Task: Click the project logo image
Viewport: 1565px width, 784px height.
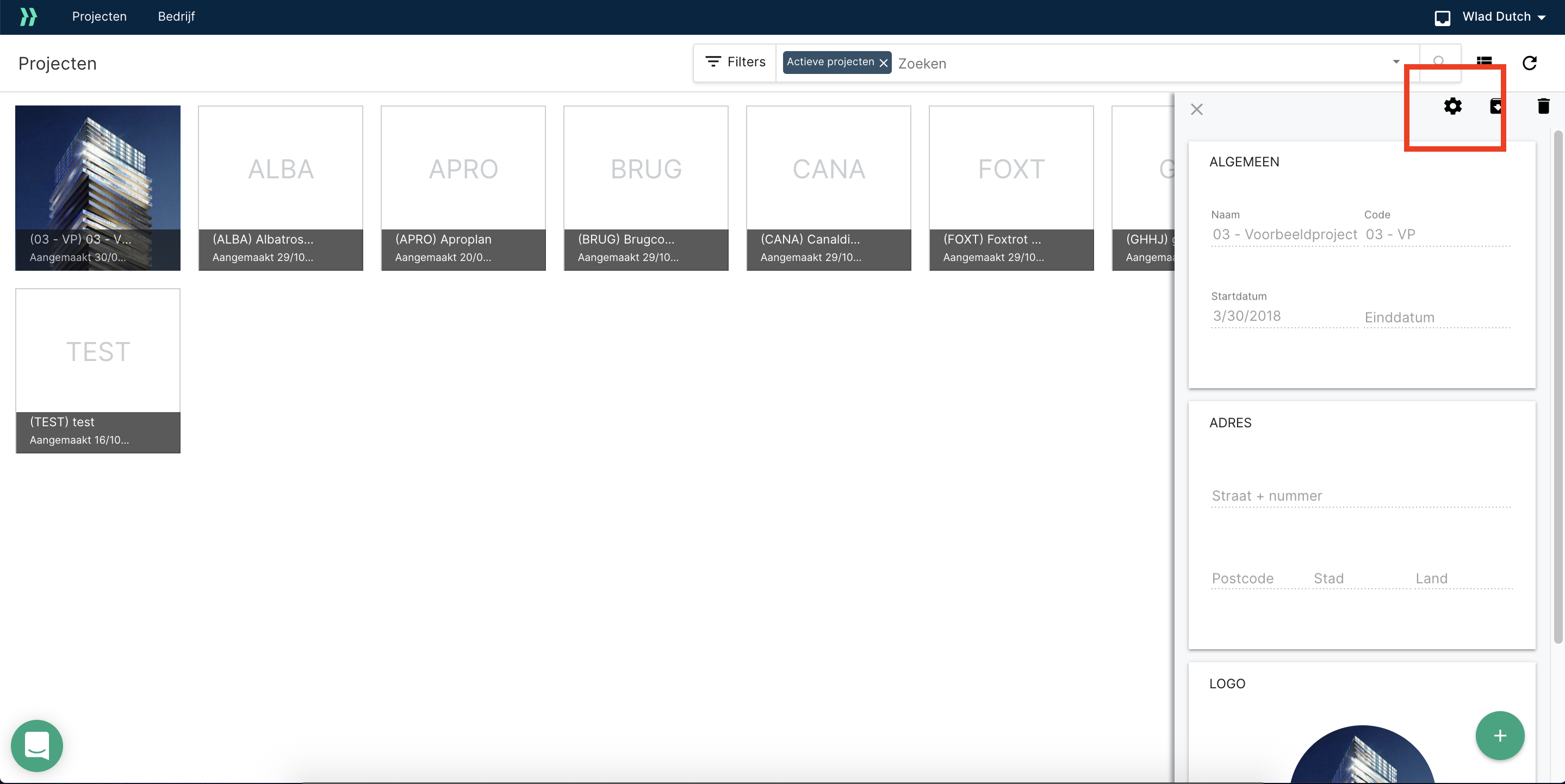Action: point(1362,754)
